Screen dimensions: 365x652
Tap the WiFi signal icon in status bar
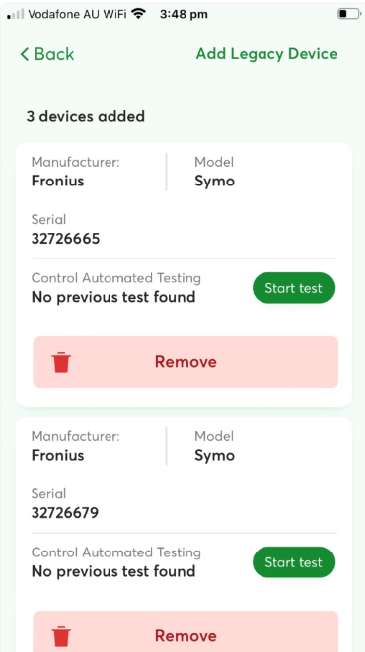tap(138, 14)
